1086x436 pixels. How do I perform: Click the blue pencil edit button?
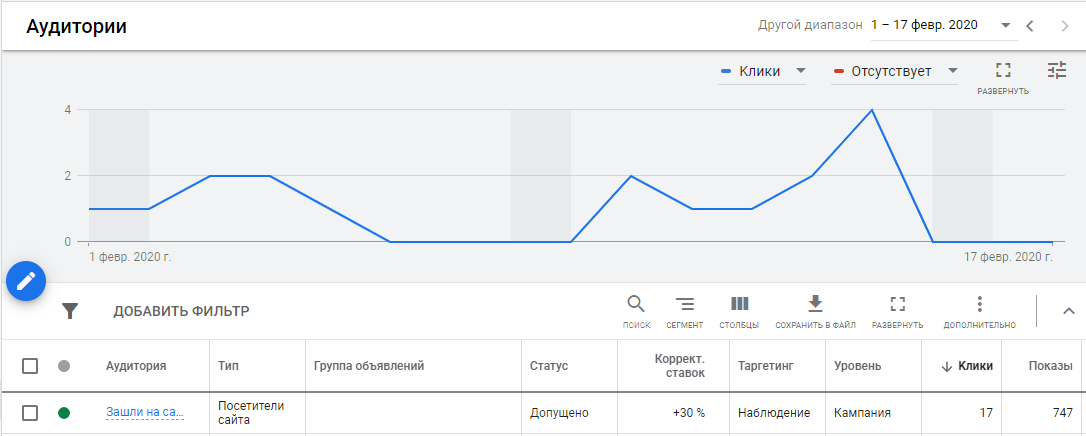pos(27,281)
